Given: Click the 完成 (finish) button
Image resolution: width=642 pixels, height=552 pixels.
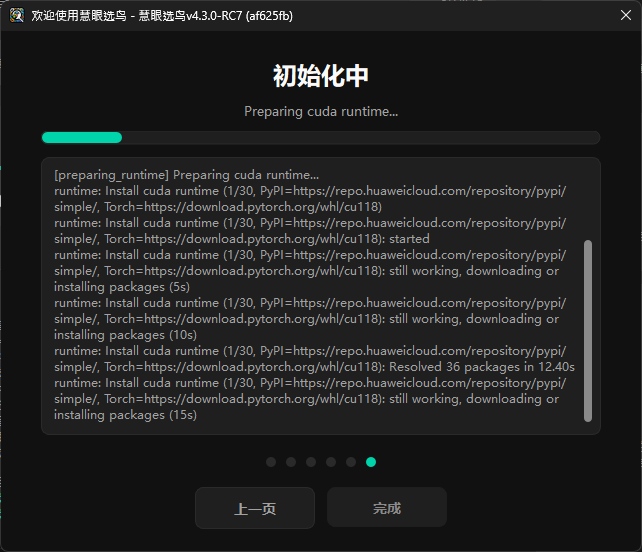Looking at the screenshot, I should (387, 507).
